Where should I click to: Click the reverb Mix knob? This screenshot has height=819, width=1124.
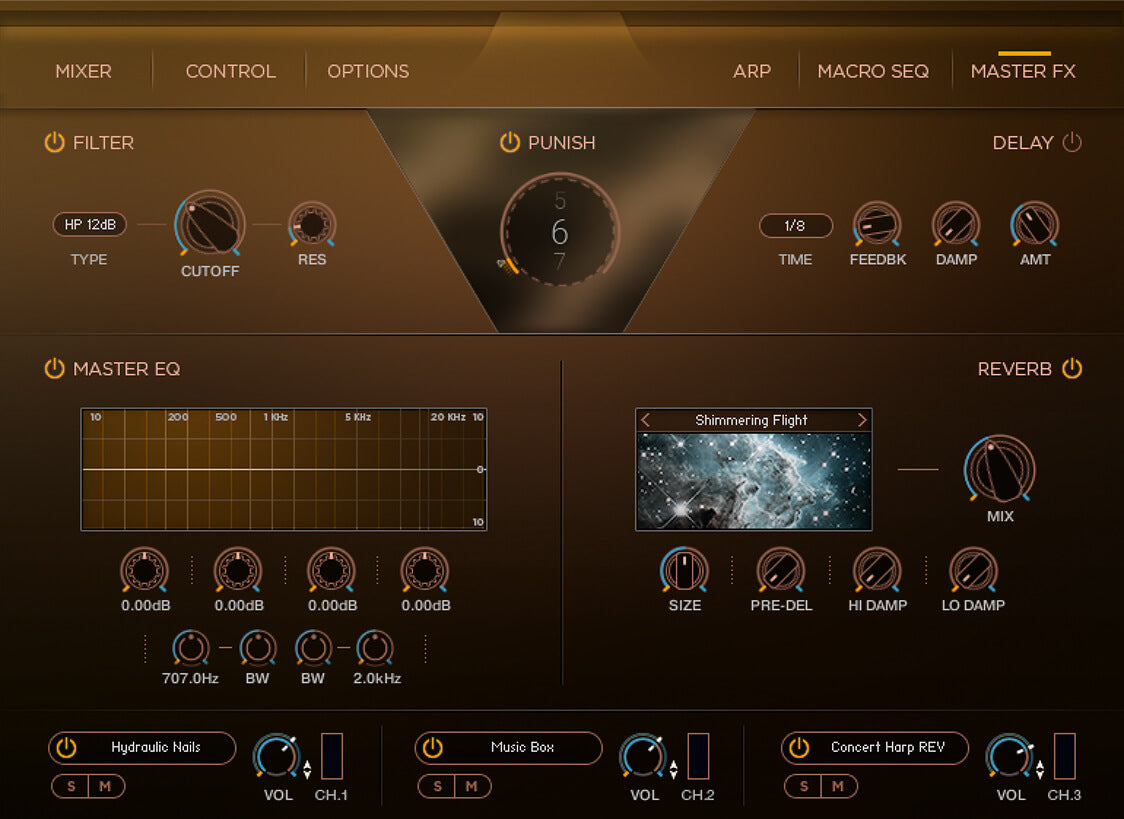[x=999, y=470]
